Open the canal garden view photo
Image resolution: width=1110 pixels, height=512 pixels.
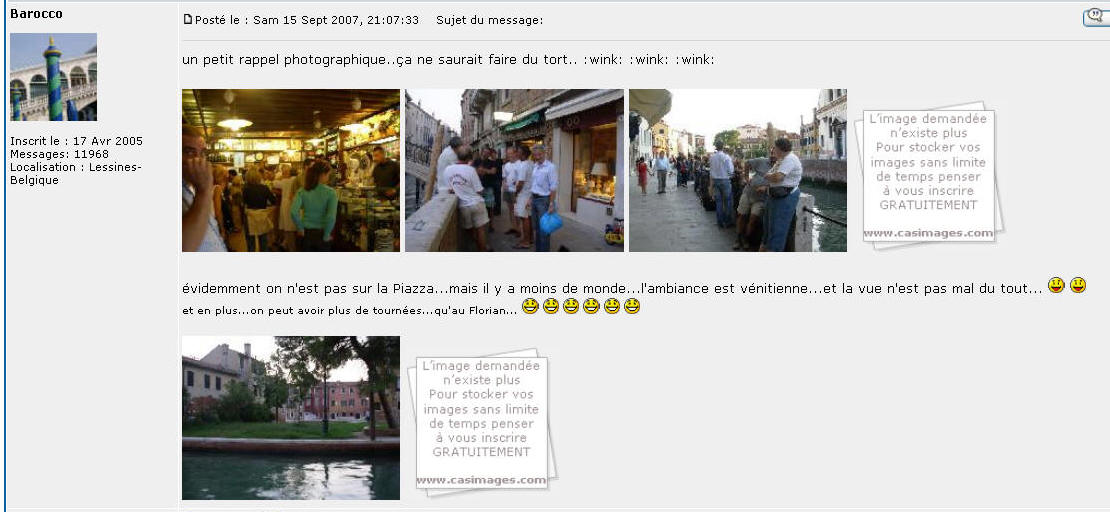pos(291,418)
